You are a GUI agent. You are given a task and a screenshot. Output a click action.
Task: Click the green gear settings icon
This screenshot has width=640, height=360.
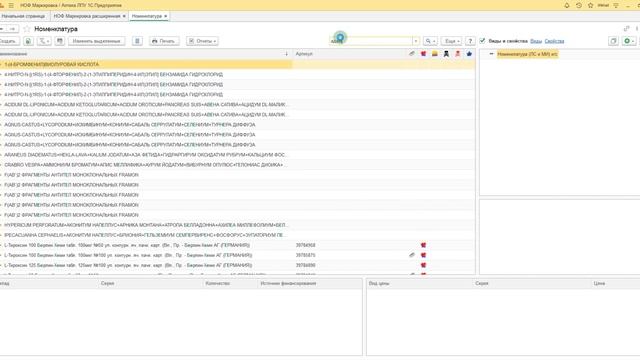coord(629,41)
